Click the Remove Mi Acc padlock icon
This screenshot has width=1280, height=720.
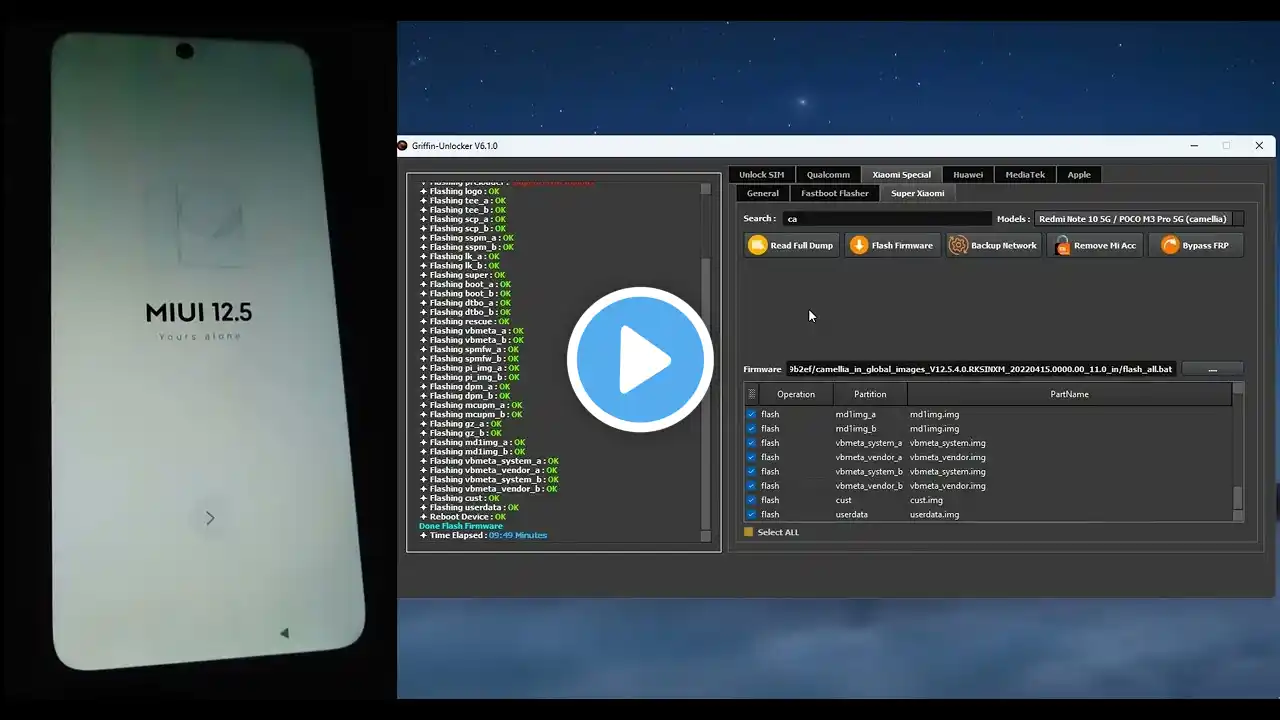(1062, 245)
